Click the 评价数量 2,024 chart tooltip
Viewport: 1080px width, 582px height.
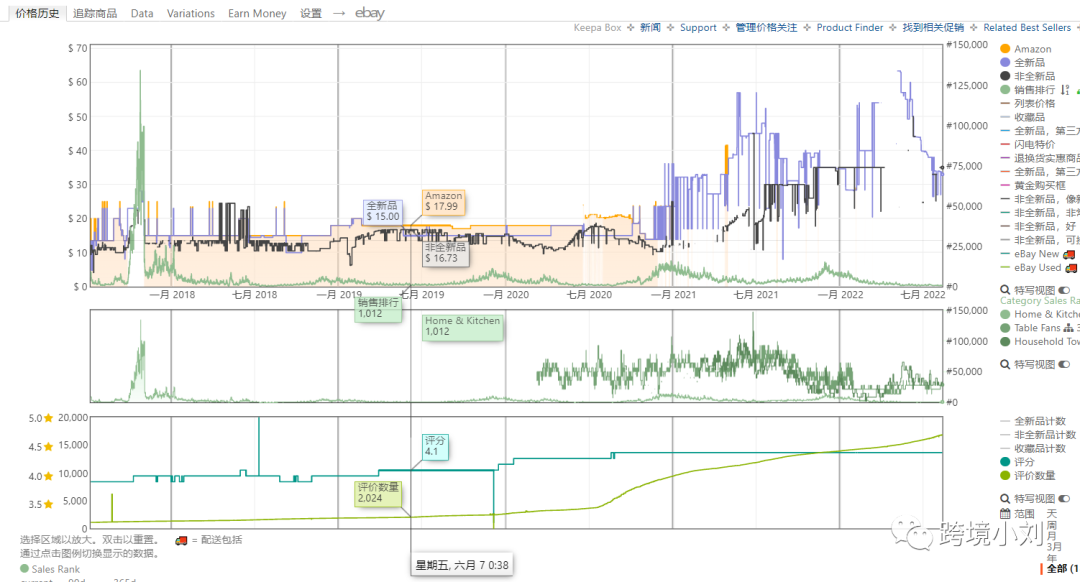point(377,492)
